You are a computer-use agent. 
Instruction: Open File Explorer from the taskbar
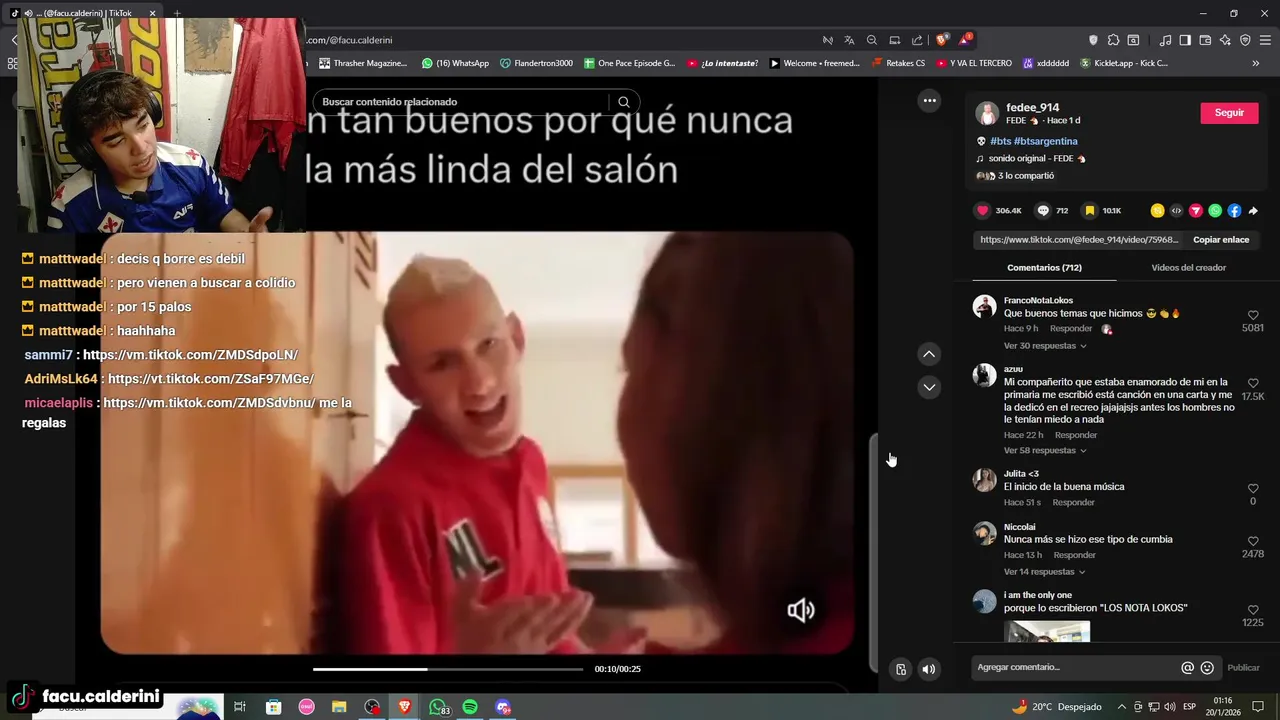(339, 707)
